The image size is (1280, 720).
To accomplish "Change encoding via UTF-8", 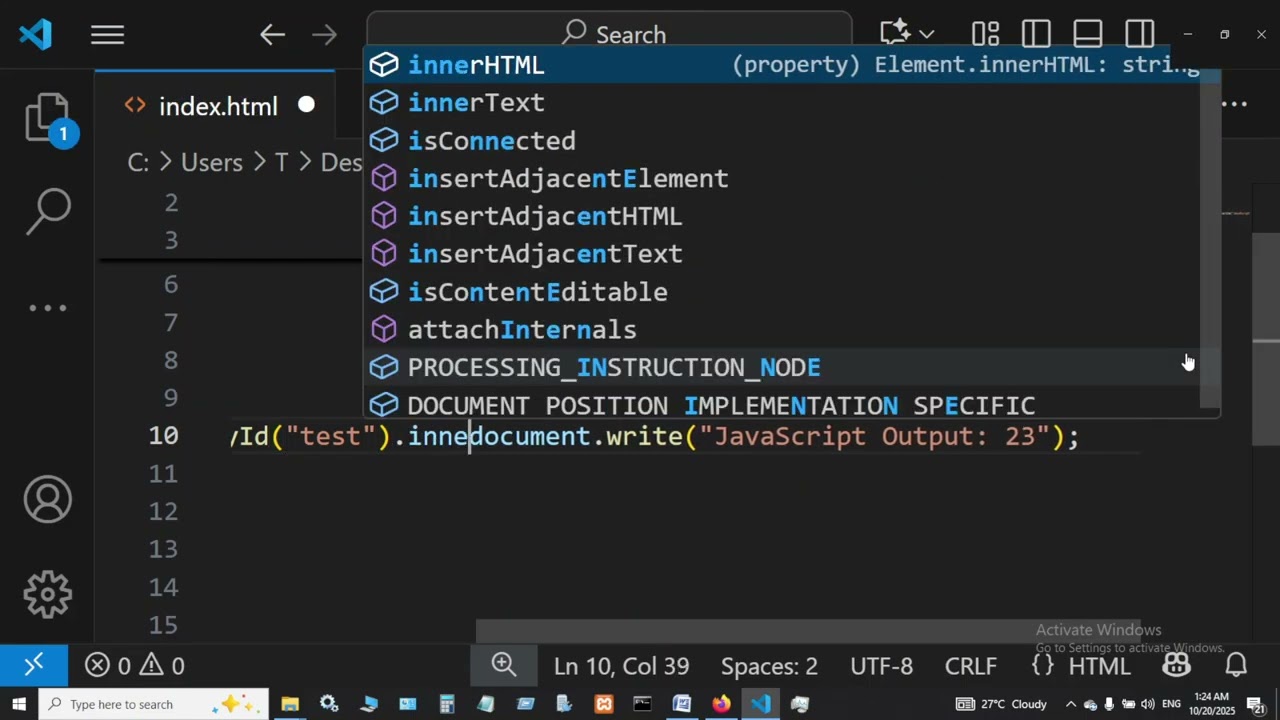I will coord(881,666).
